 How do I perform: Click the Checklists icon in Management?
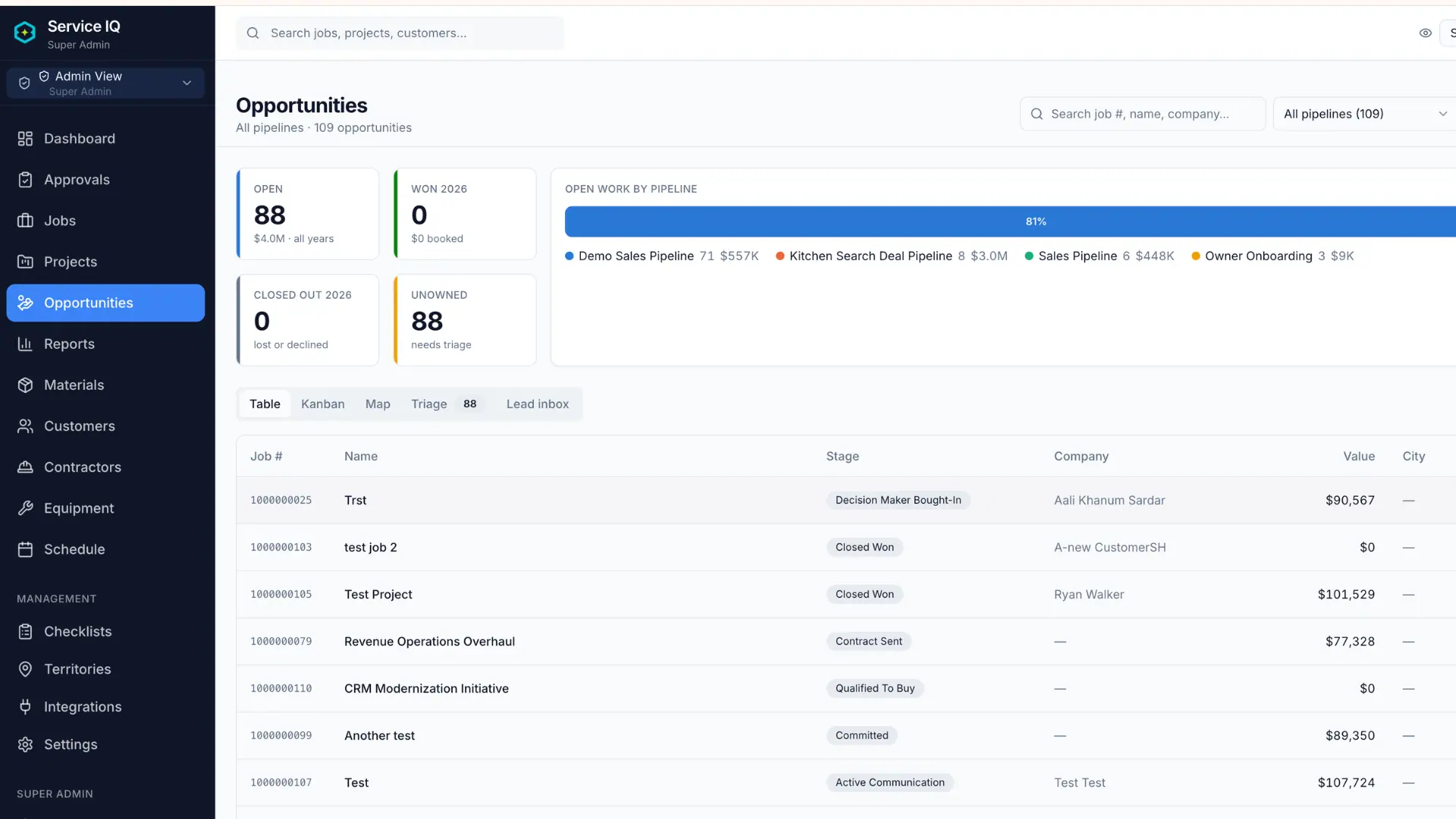25,632
